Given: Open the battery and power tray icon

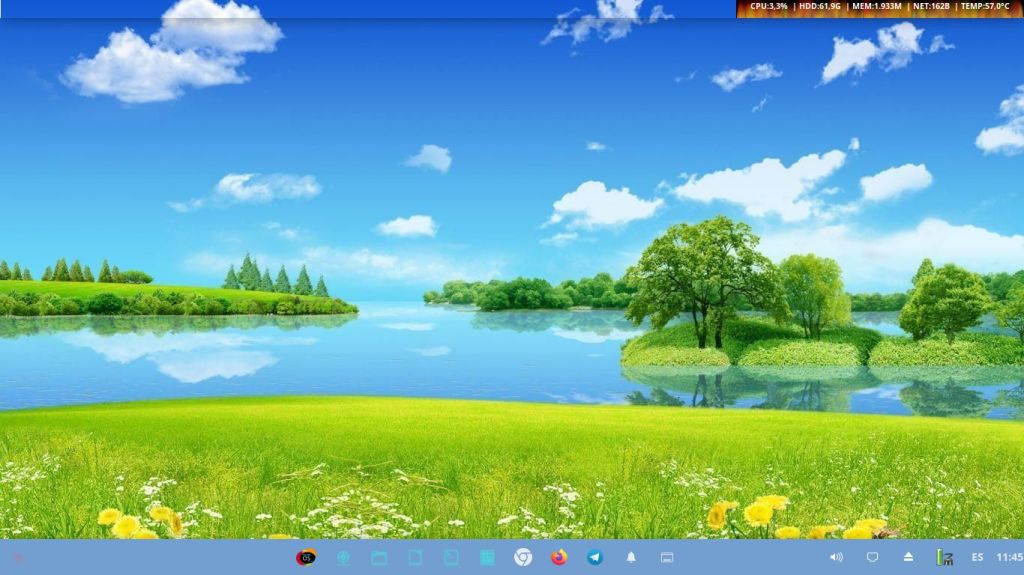Looking at the screenshot, I should tap(944, 557).
